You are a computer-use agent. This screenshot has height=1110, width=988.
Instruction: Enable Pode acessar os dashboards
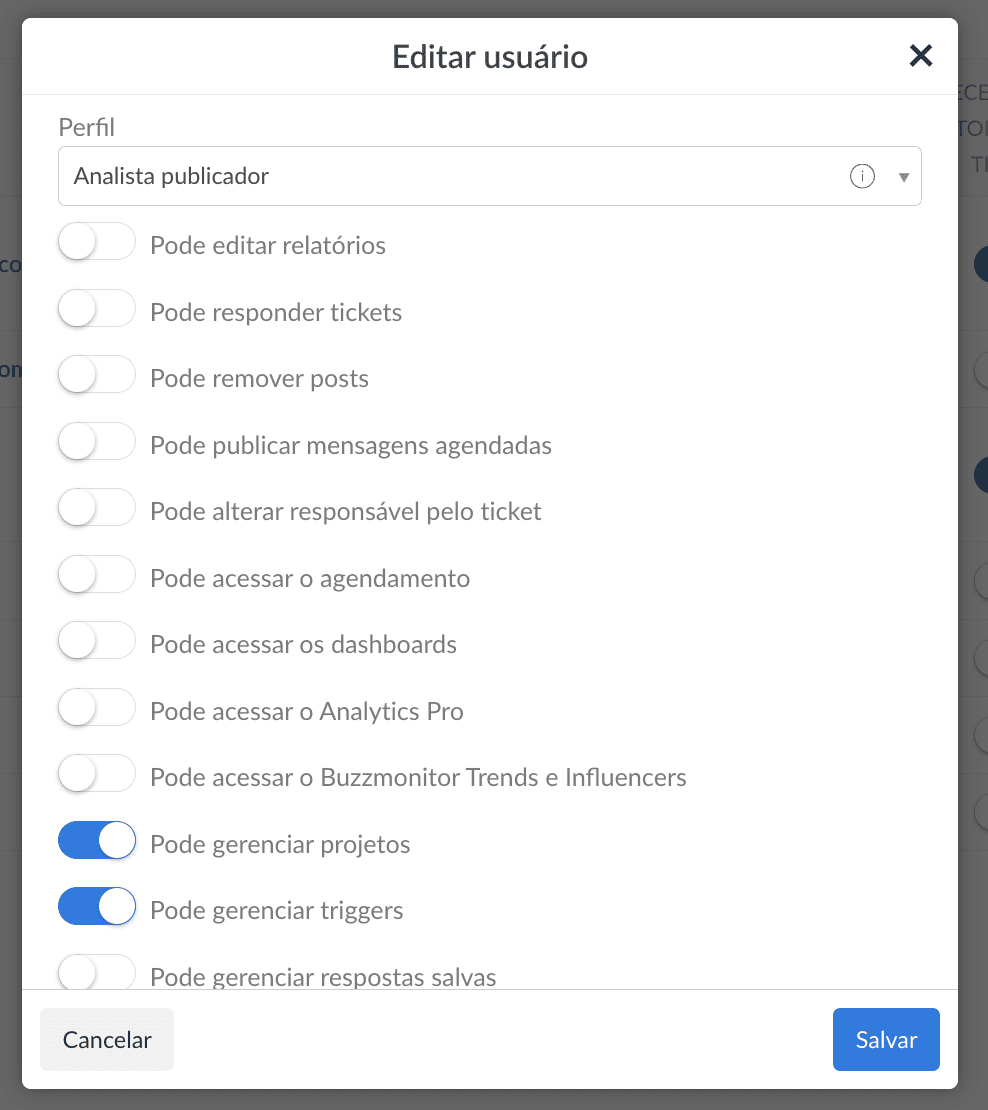pos(97,644)
